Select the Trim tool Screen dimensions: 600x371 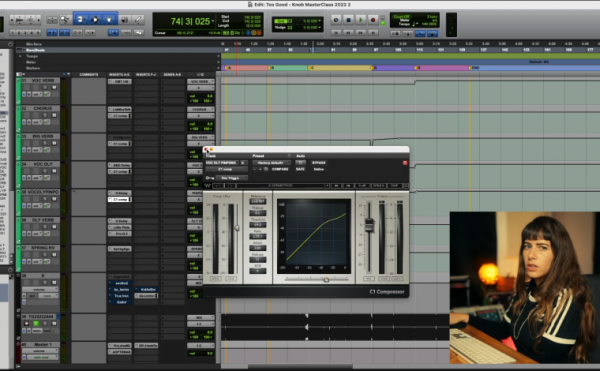(80, 19)
